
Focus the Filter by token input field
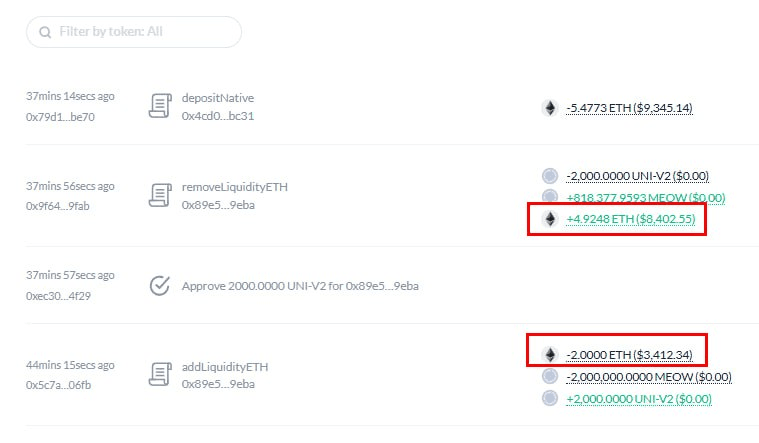click(x=134, y=32)
